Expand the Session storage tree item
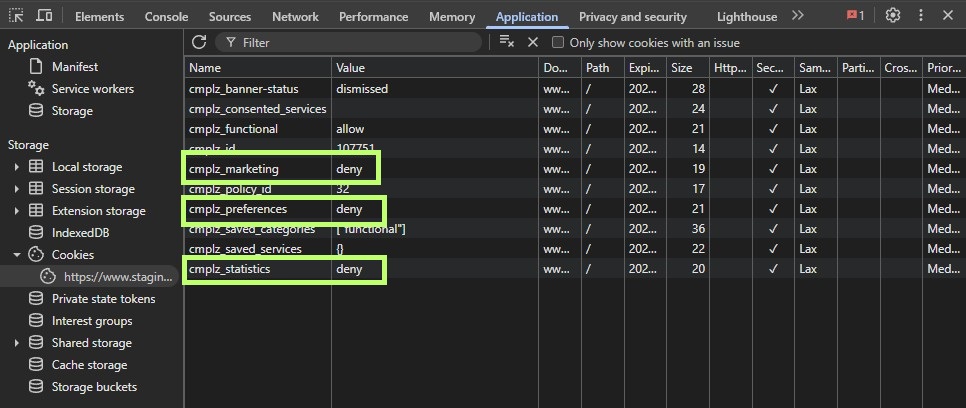The height and width of the screenshot is (408, 966). 17,189
